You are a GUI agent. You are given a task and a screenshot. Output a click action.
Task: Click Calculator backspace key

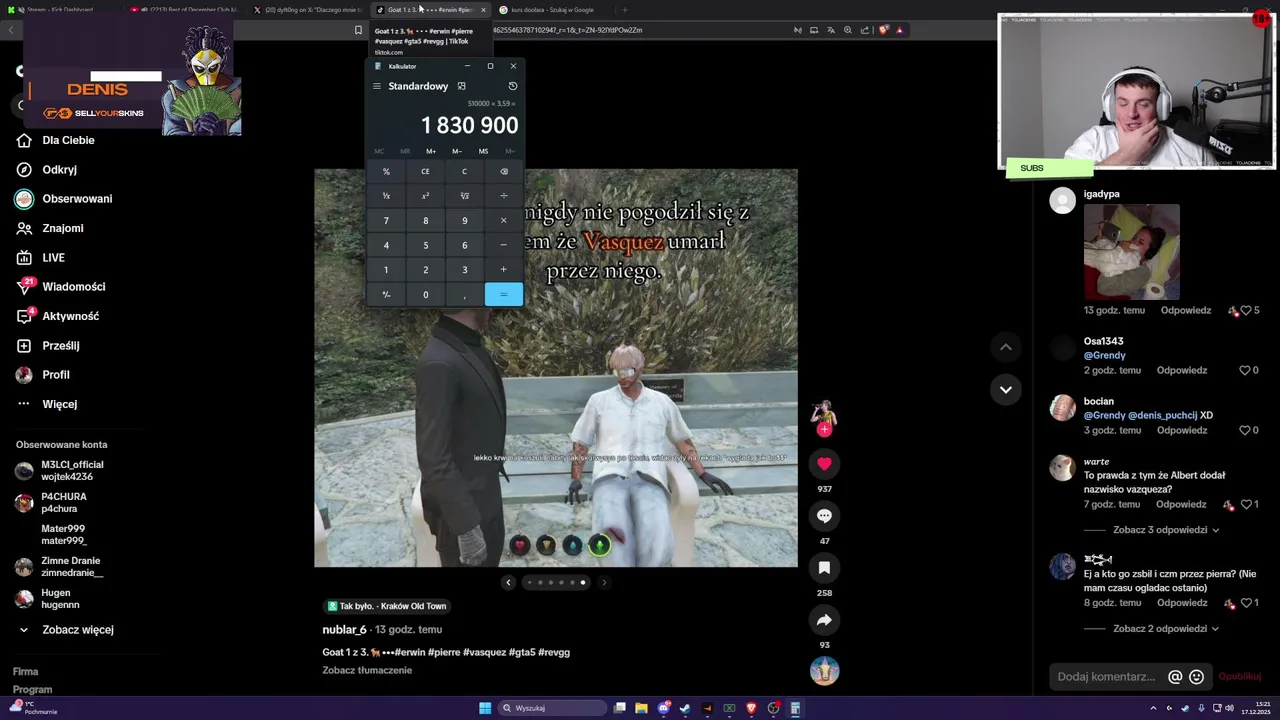503,171
